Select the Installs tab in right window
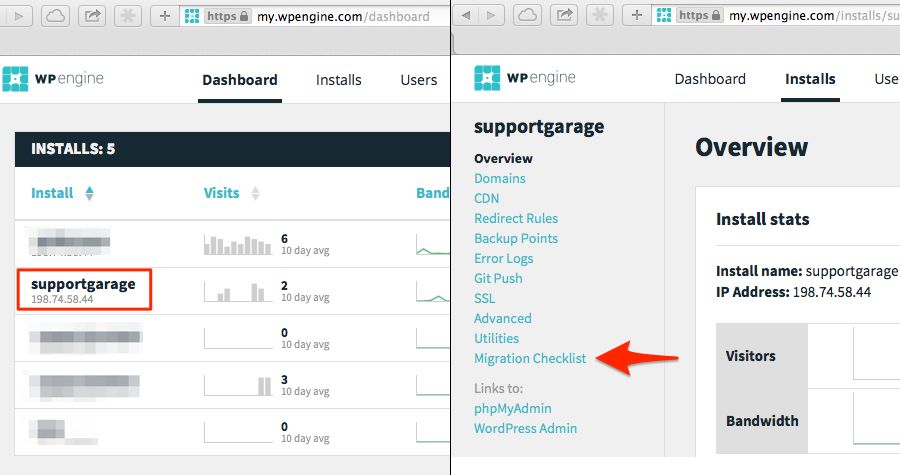The height and width of the screenshot is (475, 900). [x=810, y=79]
